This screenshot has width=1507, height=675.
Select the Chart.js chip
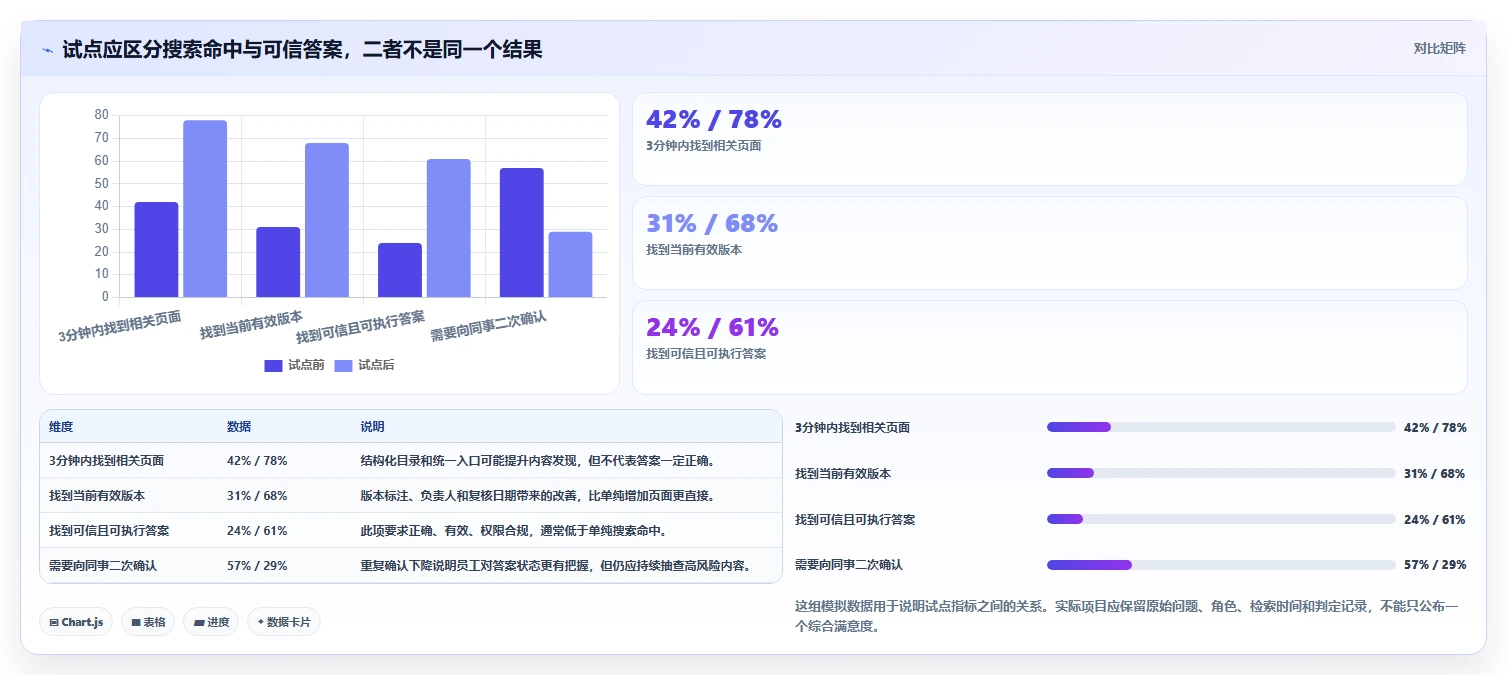click(x=76, y=622)
